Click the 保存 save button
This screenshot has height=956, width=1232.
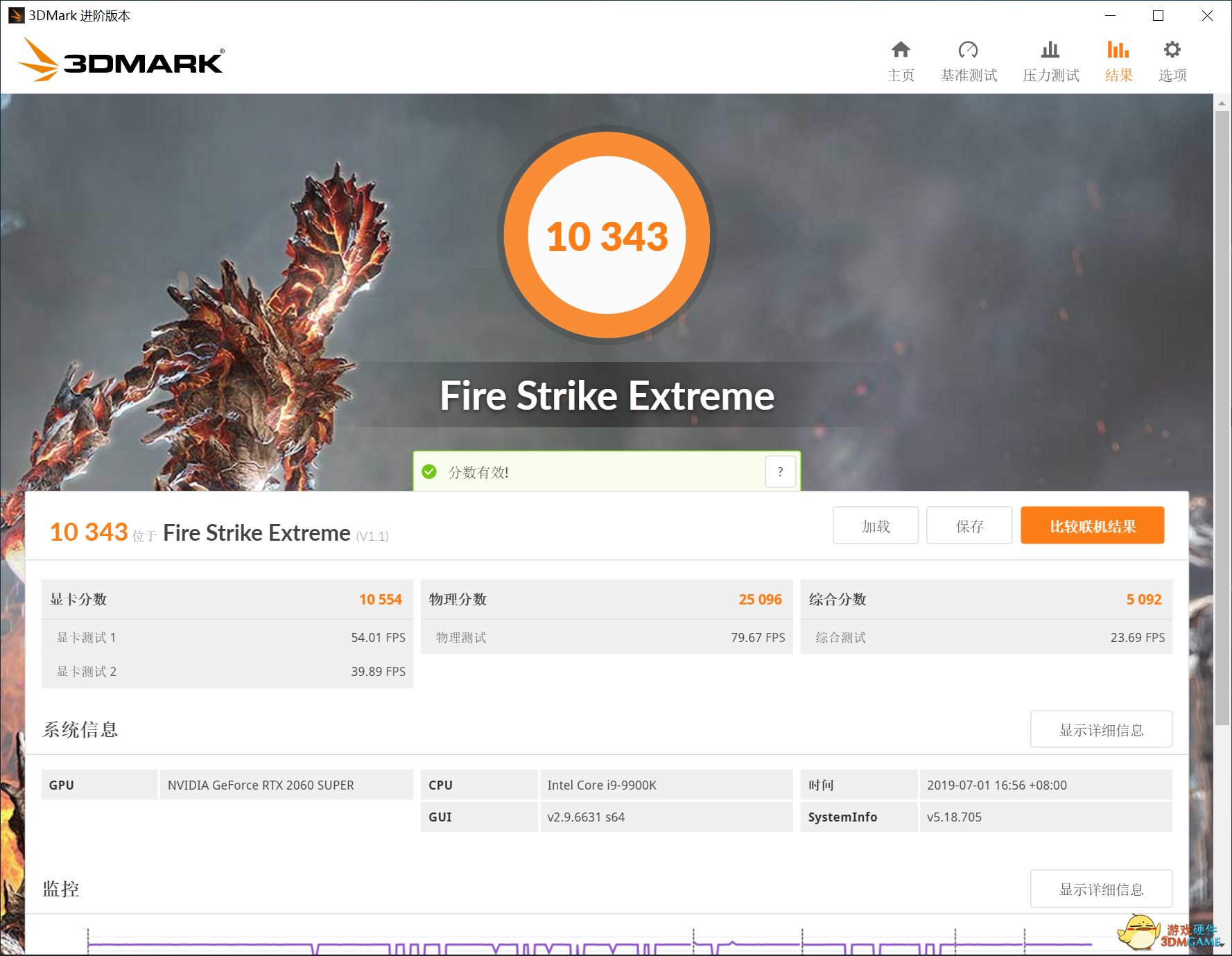pos(969,525)
